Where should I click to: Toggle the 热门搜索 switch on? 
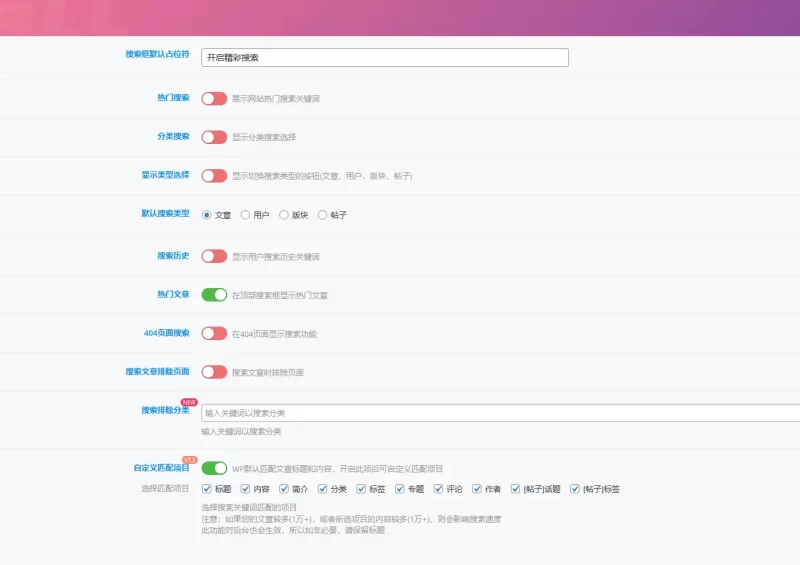tap(214, 99)
